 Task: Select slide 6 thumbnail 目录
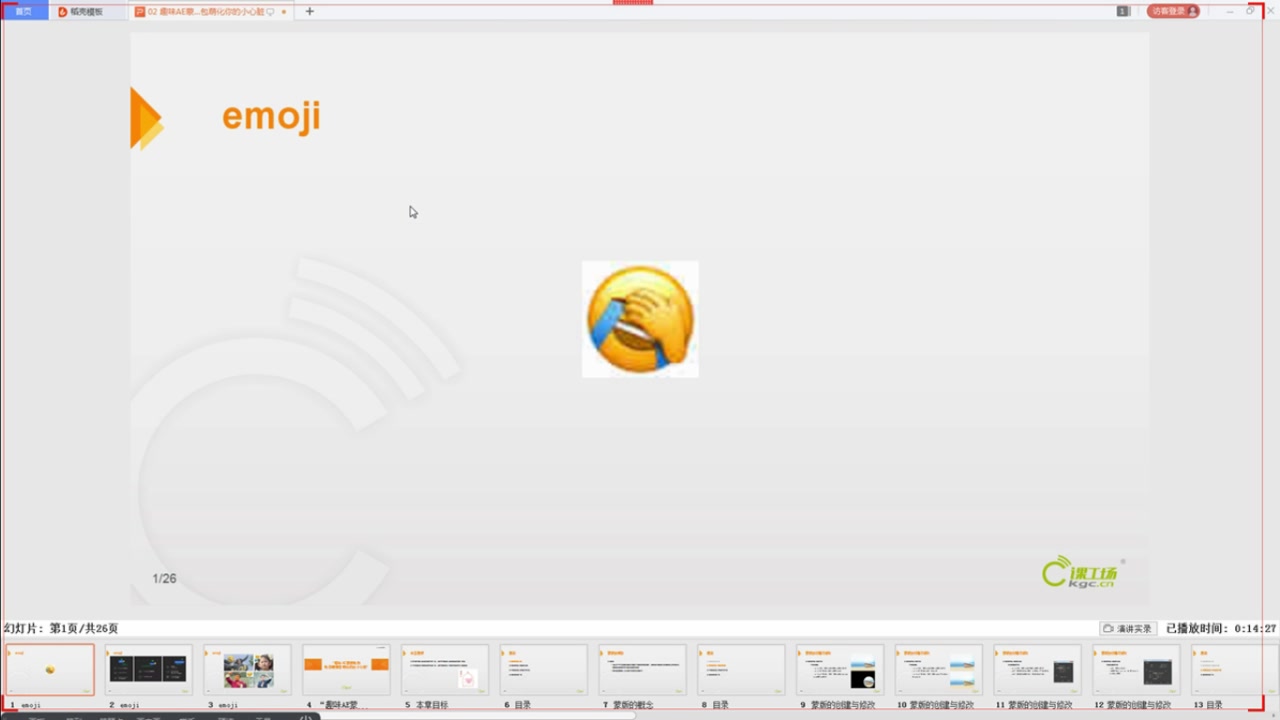[544, 669]
